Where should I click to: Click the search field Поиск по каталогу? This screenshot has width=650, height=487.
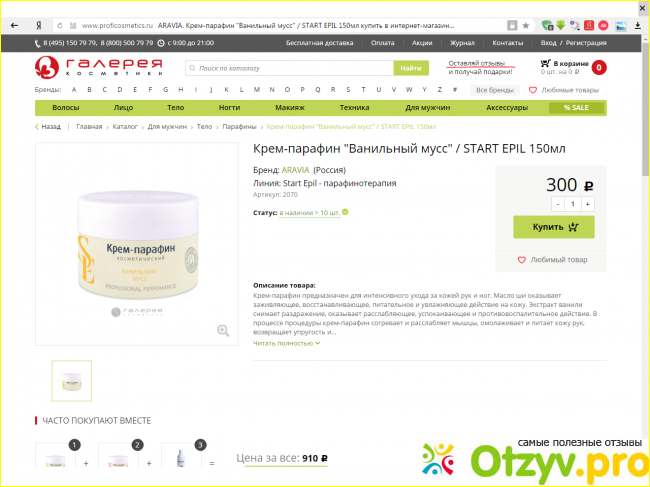click(x=289, y=68)
